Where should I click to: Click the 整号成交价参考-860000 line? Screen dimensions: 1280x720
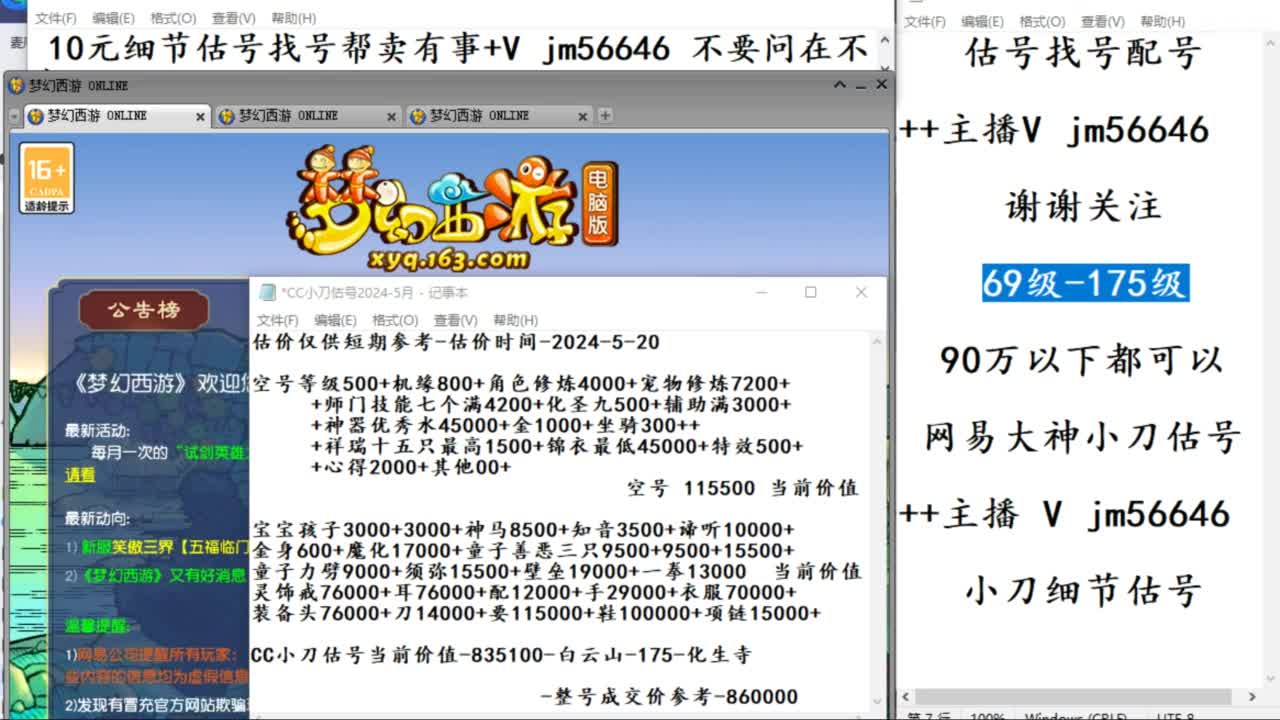tap(669, 697)
